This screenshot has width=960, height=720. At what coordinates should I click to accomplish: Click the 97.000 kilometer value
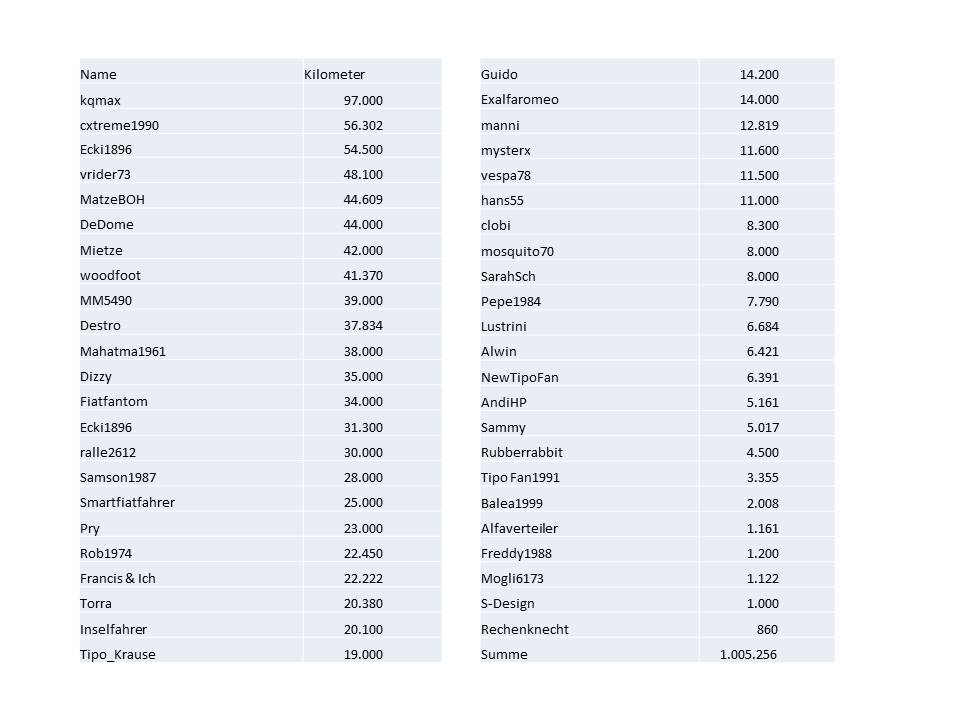pyautogui.click(x=362, y=100)
